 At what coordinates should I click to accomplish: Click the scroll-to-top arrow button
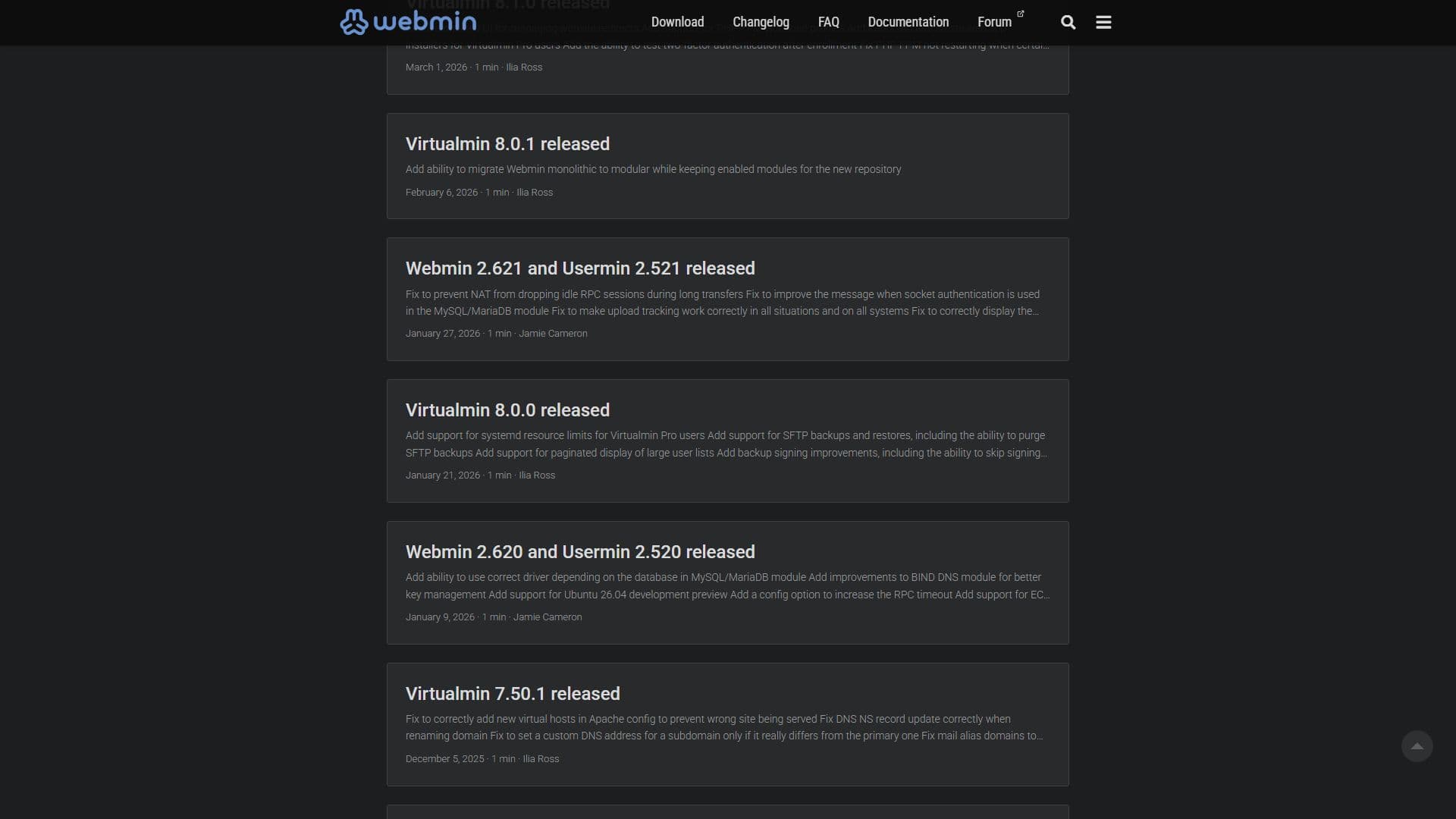(1417, 746)
